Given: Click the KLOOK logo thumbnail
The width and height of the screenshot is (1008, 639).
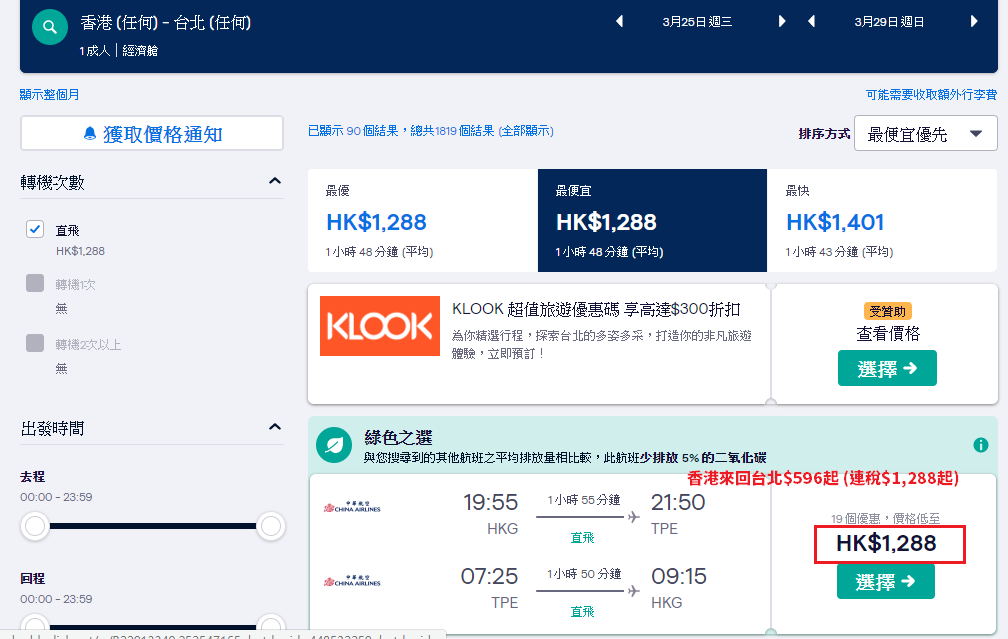Looking at the screenshot, I should [380, 326].
